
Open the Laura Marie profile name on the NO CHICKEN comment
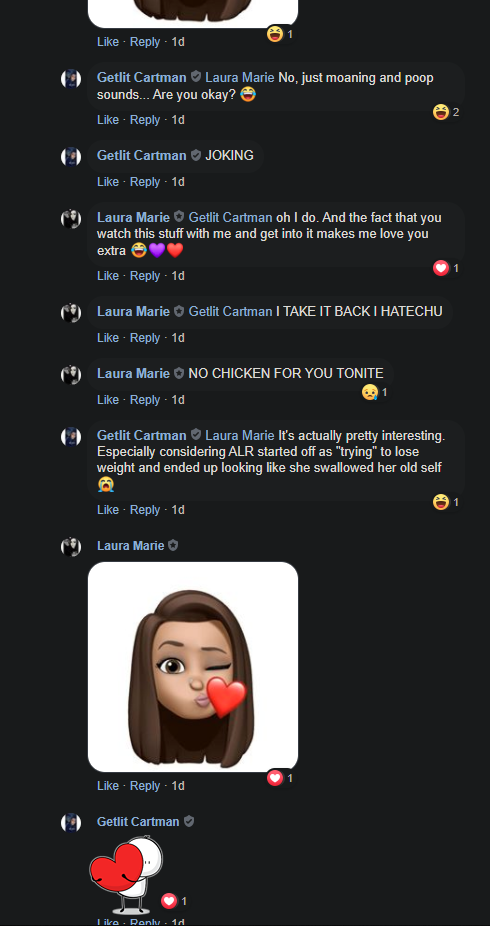[x=133, y=373]
